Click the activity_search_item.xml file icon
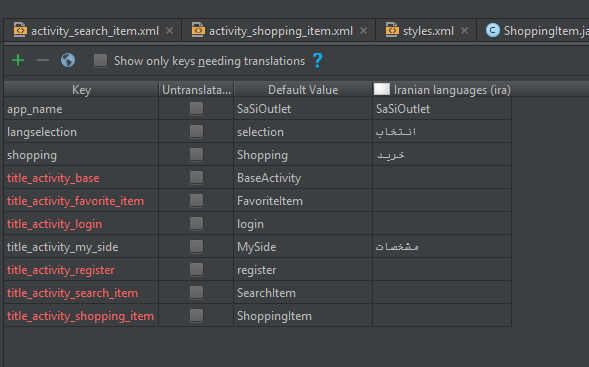This screenshot has height=367, width=589. (20, 30)
